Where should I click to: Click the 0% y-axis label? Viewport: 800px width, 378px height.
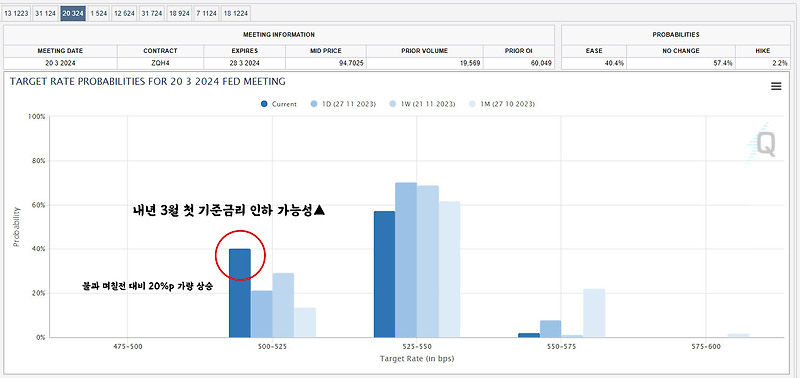41,338
